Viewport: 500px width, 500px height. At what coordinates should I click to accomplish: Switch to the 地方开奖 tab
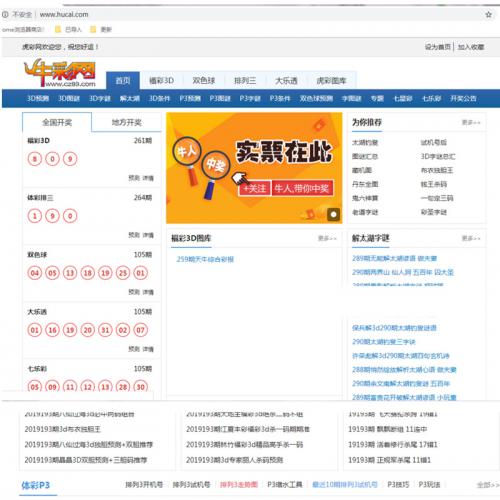(x=126, y=122)
